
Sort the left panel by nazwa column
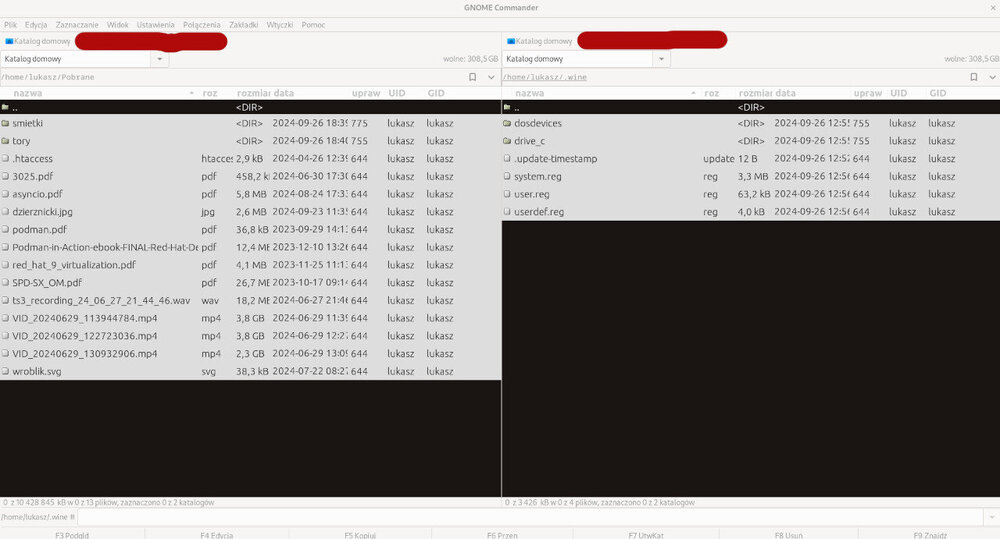(x=28, y=93)
